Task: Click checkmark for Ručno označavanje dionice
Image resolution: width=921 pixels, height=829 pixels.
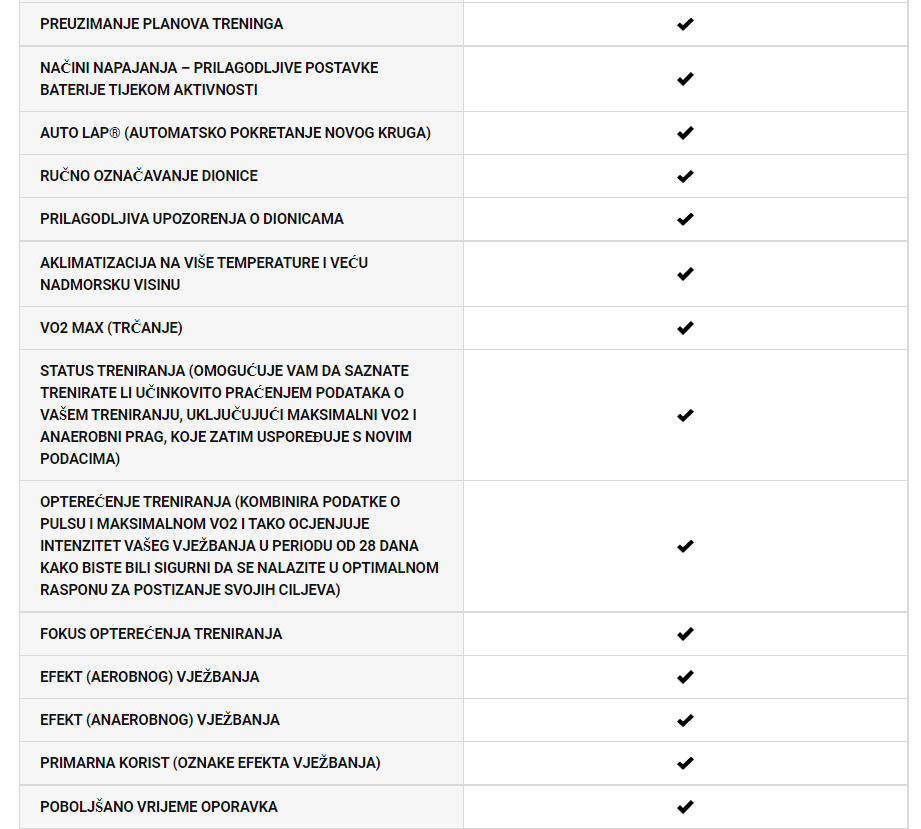Action: click(685, 176)
